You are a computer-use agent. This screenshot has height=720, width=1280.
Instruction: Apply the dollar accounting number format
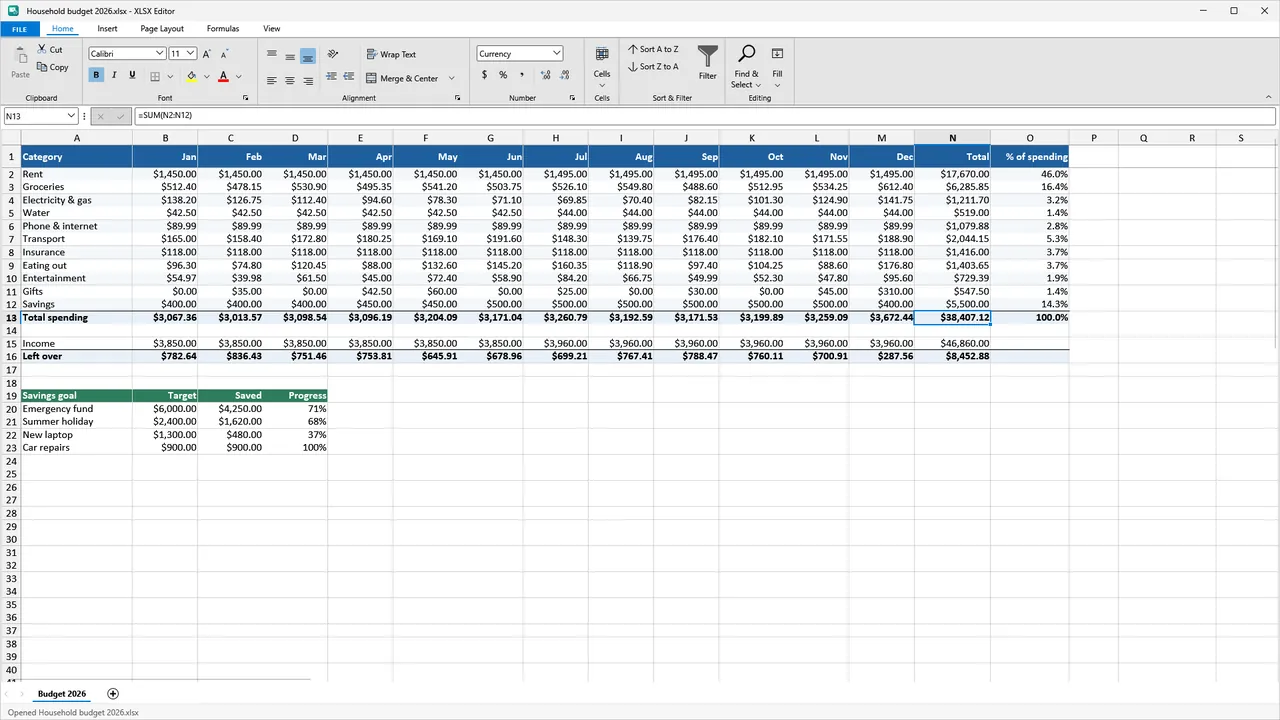coord(485,75)
